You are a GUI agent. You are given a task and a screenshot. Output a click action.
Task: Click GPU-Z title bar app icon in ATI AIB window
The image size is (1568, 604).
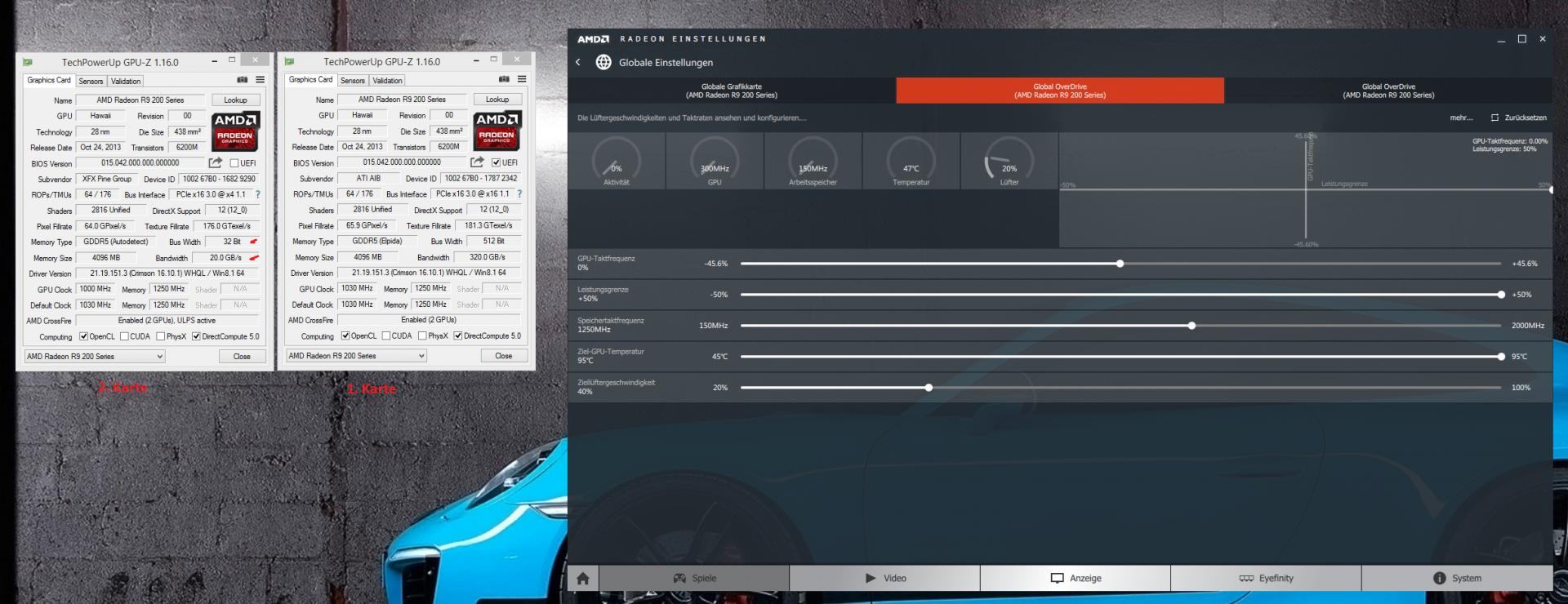[x=289, y=61]
